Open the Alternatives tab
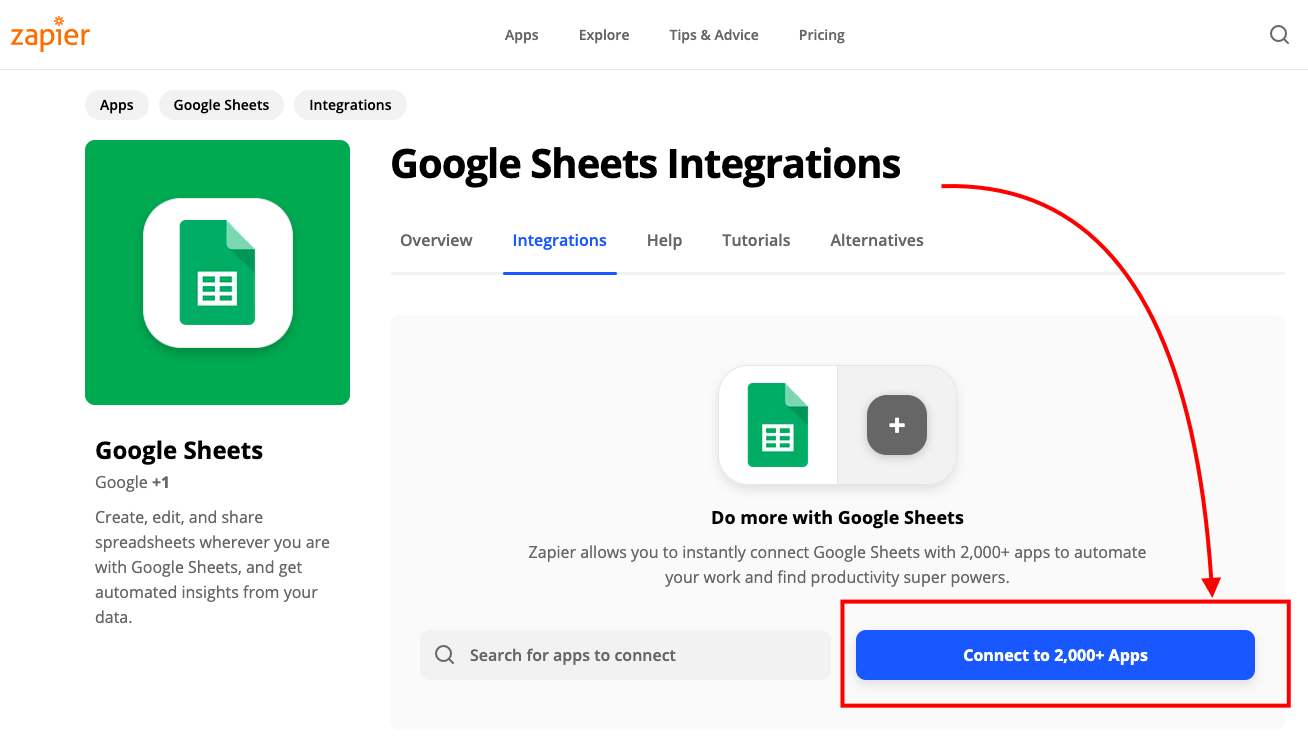 tap(877, 240)
